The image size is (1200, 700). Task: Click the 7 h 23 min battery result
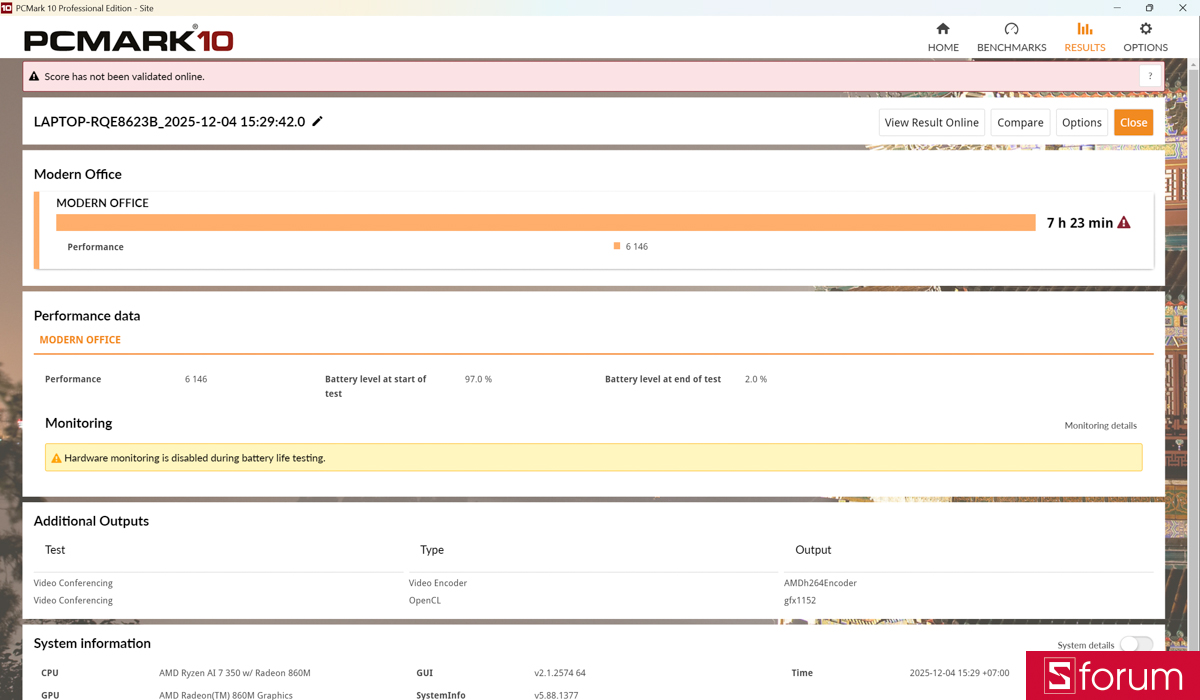pos(1080,222)
